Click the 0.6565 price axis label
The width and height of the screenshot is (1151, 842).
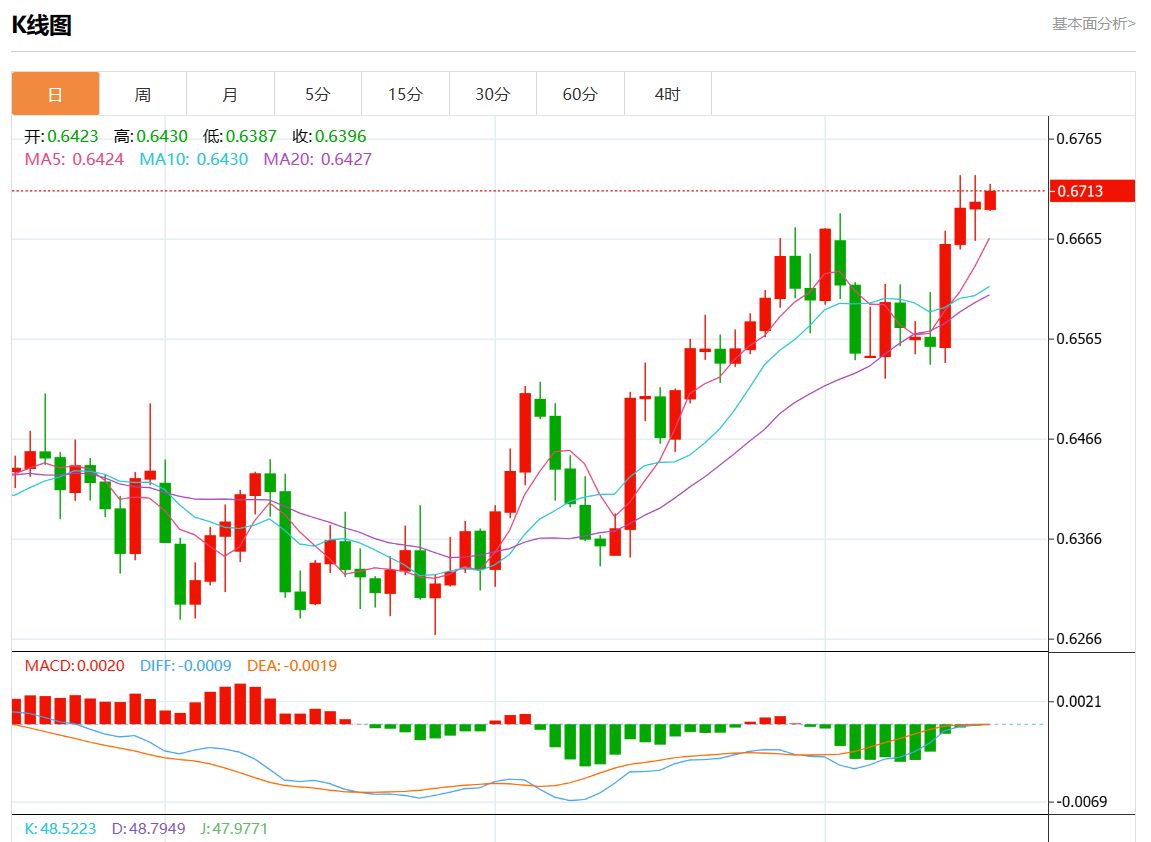click(x=1079, y=338)
